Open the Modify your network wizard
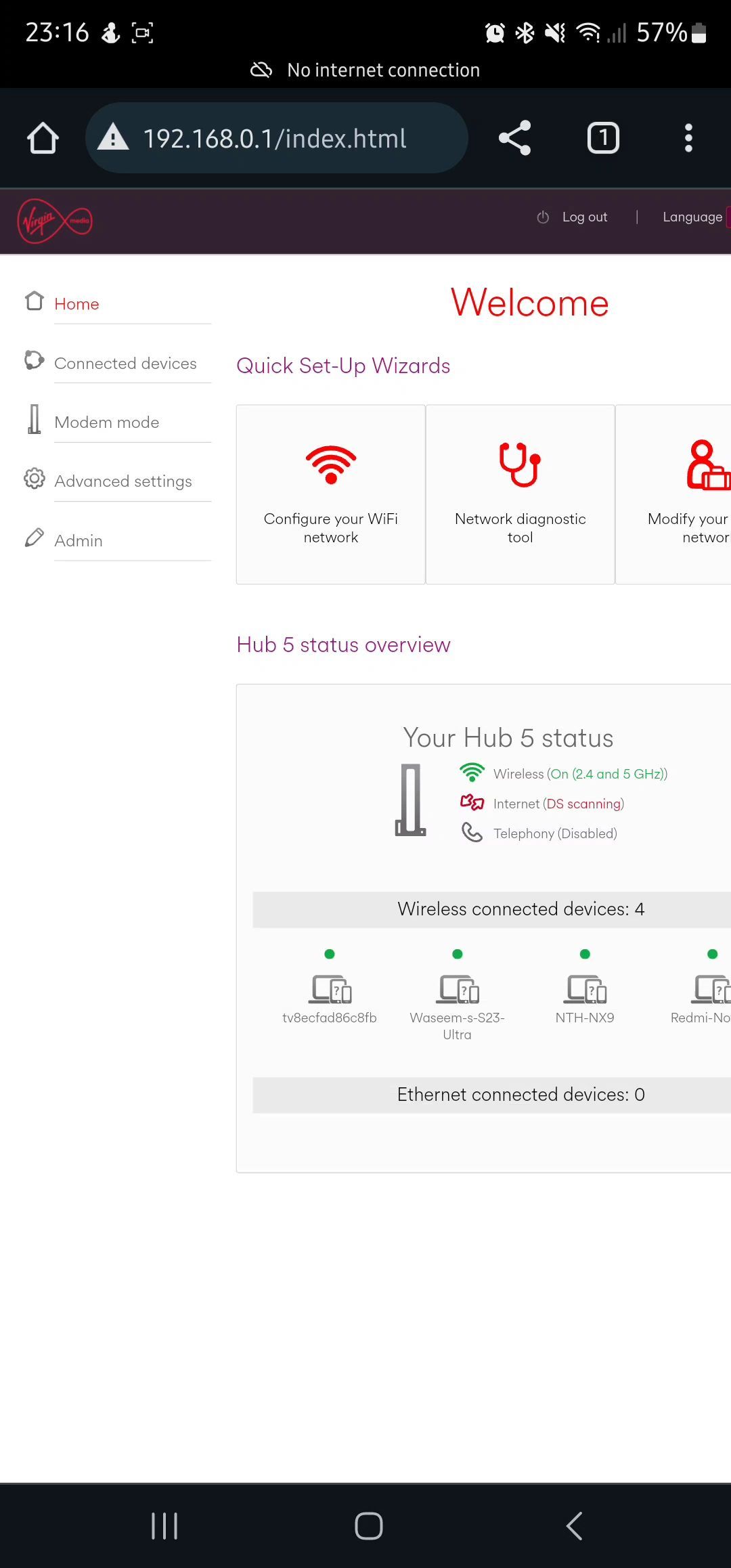Viewport: 731px width, 1568px height. (673, 494)
